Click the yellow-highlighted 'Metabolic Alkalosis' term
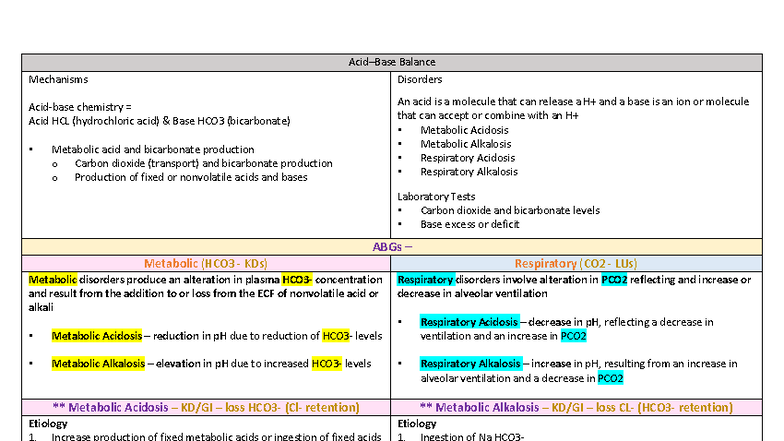 [98, 364]
